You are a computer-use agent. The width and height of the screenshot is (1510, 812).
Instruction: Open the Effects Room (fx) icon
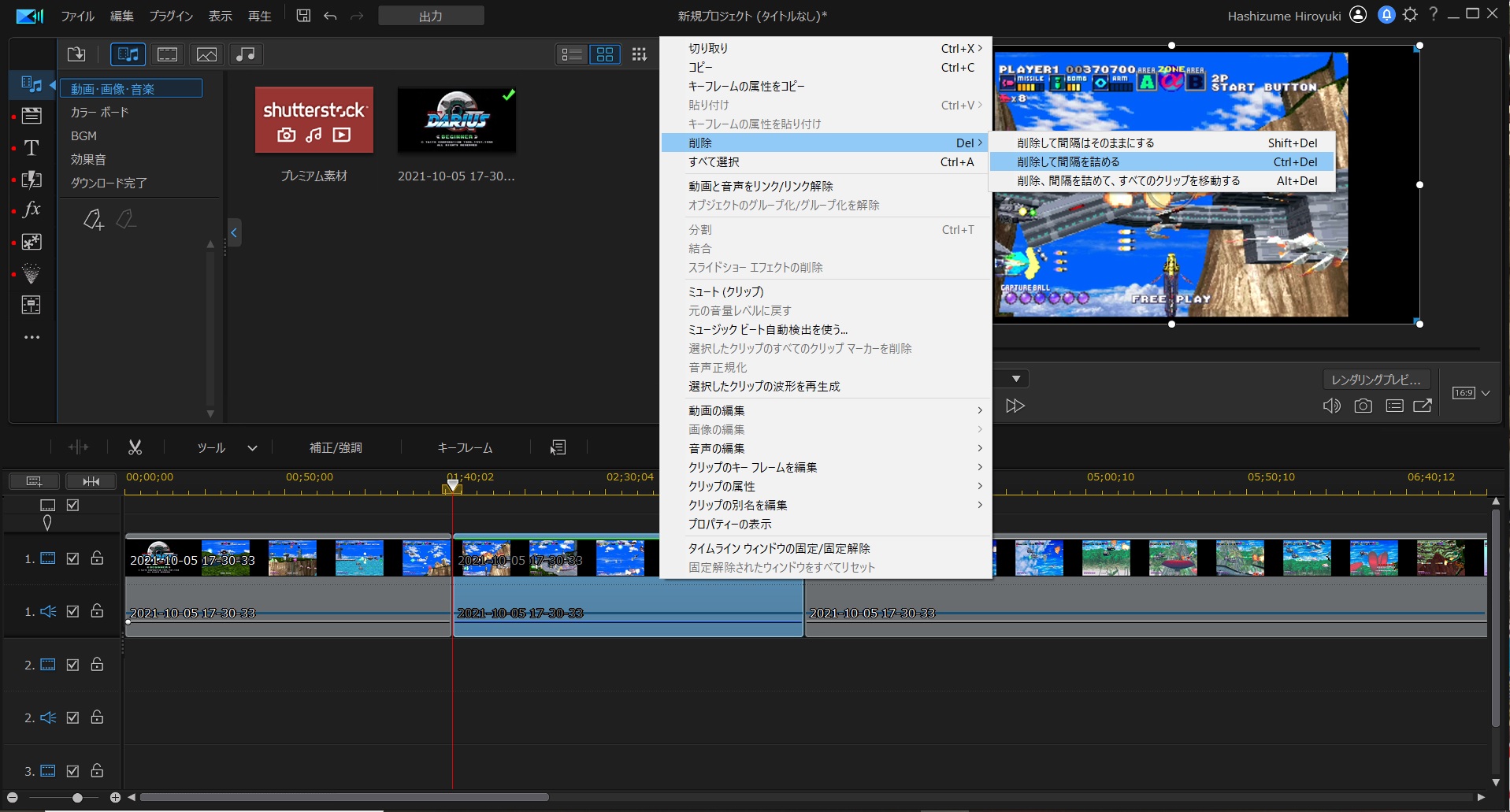coord(32,209)
